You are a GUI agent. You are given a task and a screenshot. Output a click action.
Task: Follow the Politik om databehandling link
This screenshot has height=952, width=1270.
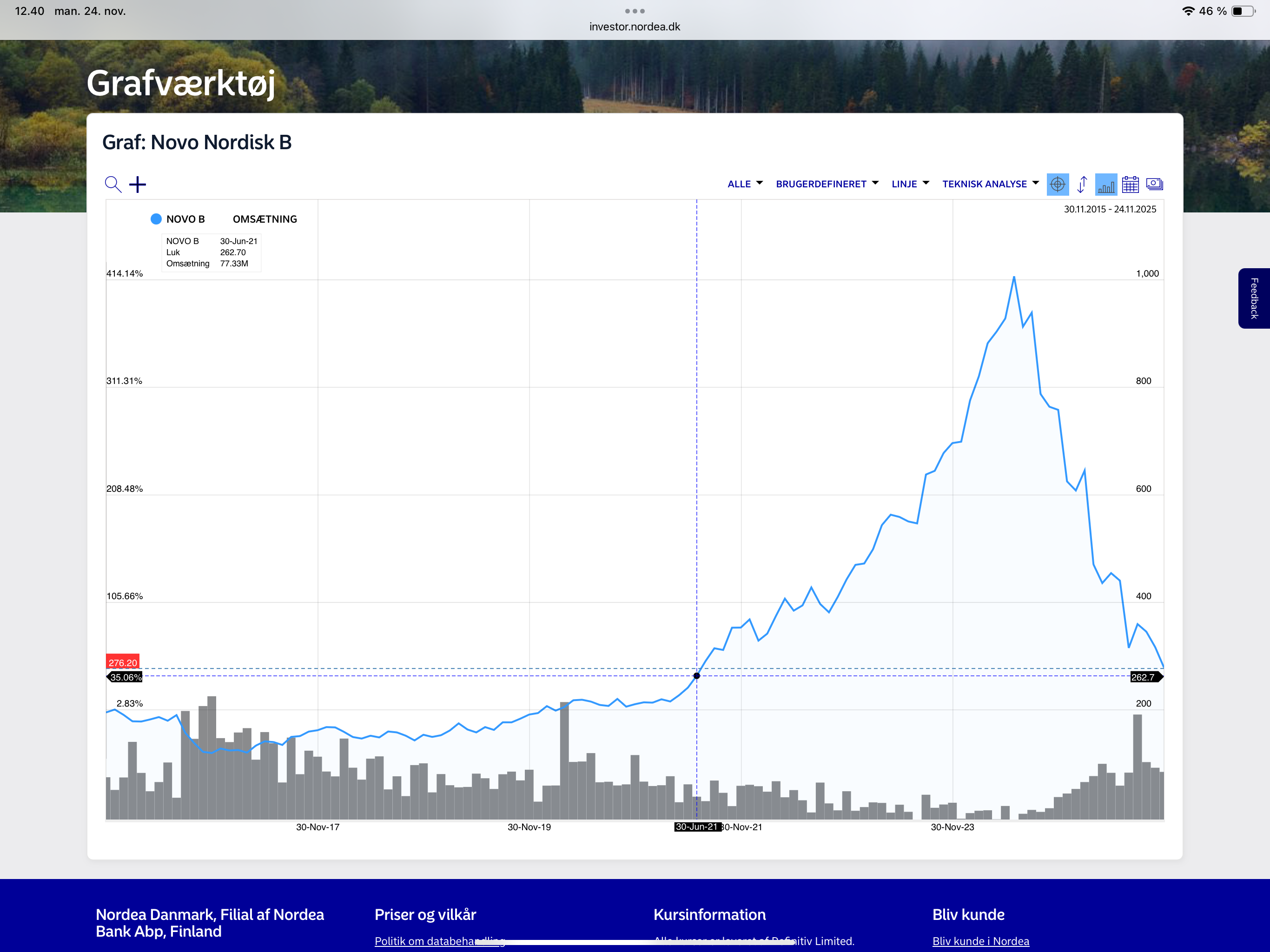coord(440,941)
